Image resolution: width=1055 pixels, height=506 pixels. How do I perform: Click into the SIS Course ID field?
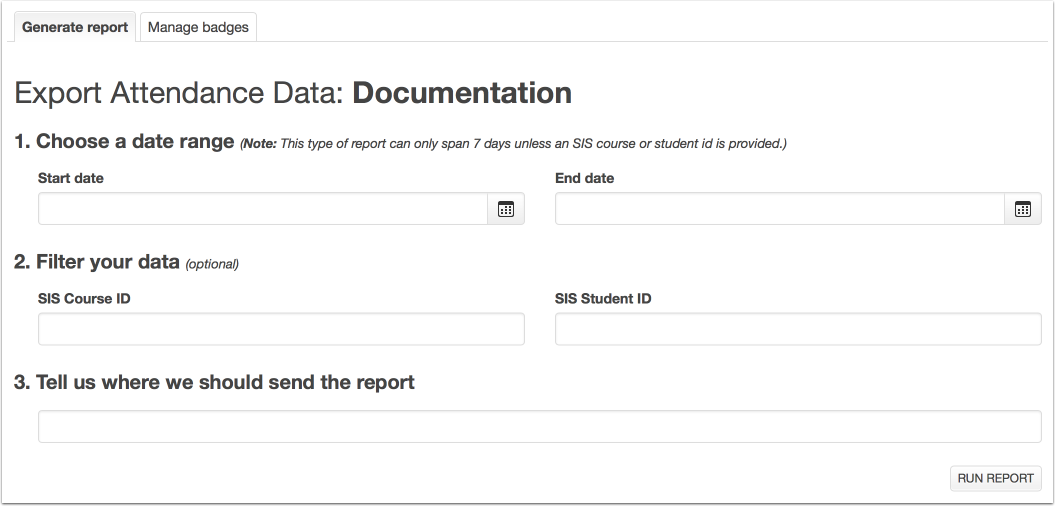click(x=281, y=329)
